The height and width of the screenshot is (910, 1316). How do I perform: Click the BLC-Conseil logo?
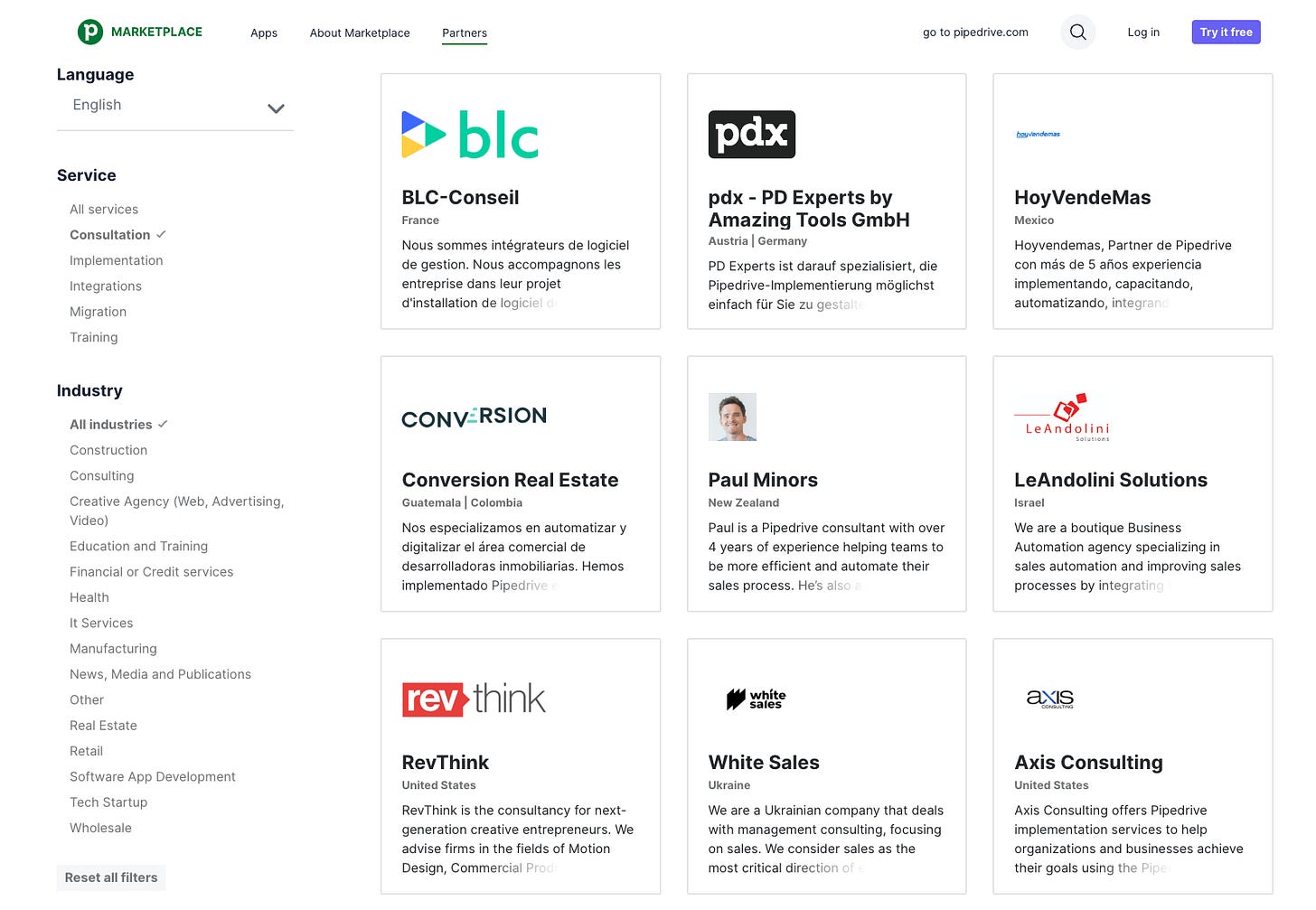tap(470, 135)
